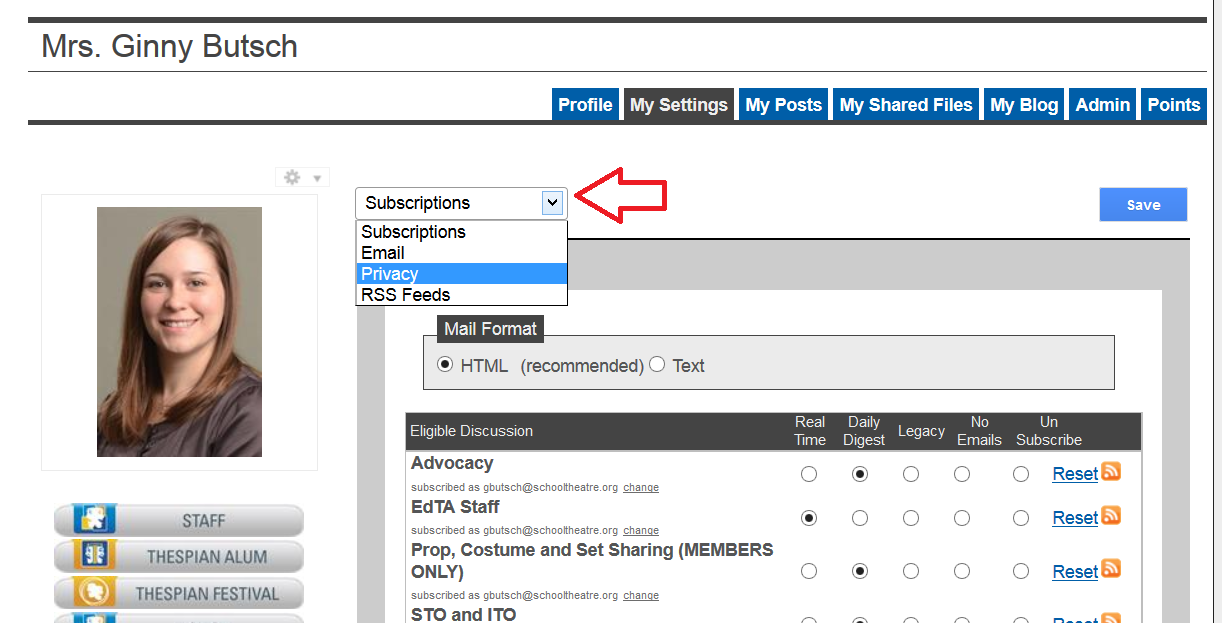
Task: Click the RSS feed icon for Advocacy
Action: pos(1111,472)
